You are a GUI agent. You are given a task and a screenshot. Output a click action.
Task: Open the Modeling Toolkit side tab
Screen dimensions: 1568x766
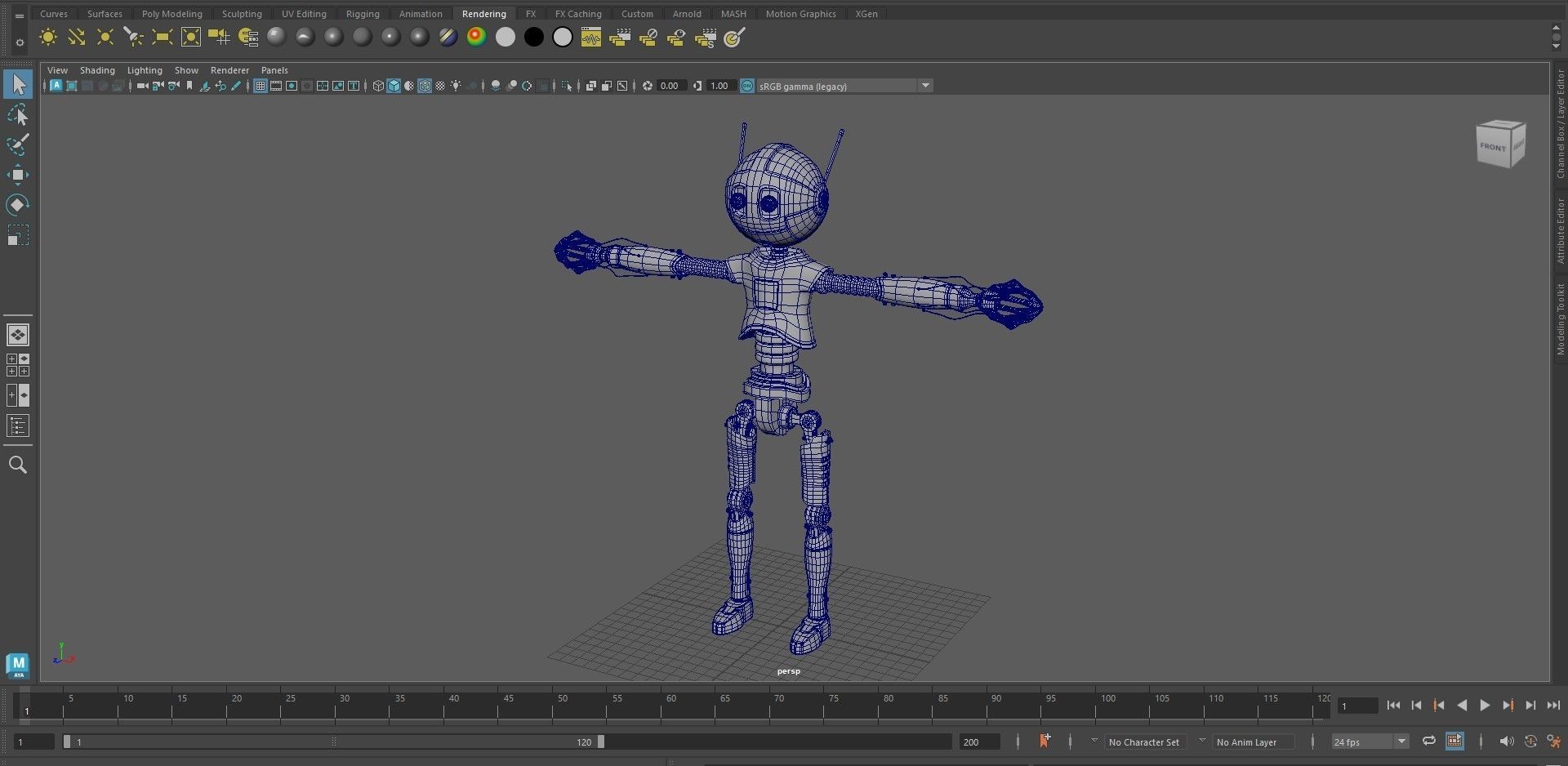pyautogui.click(x=1560, y=318)
